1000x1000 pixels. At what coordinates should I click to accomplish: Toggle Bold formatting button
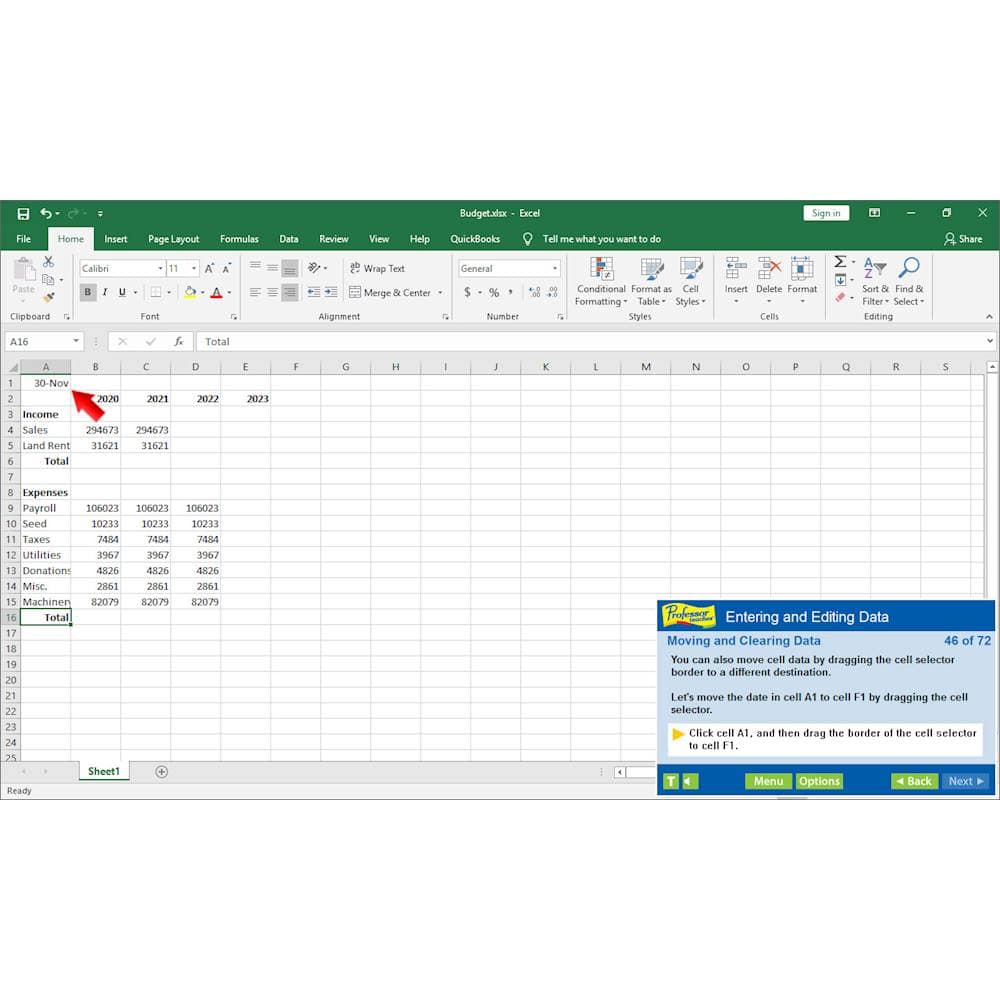[x=88, y=292]
